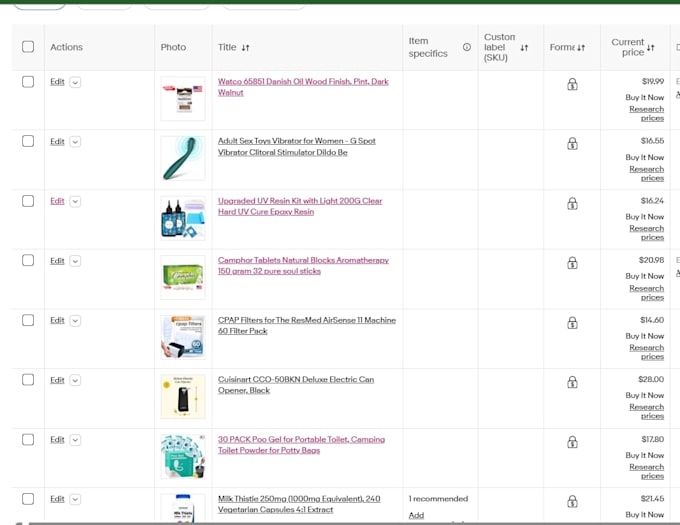Image resolution: width=680 pixels, height=525 pixels.
Task: Sort listings by Title using sort arrows
Action: pyautogui.click(x=245, y=48)
